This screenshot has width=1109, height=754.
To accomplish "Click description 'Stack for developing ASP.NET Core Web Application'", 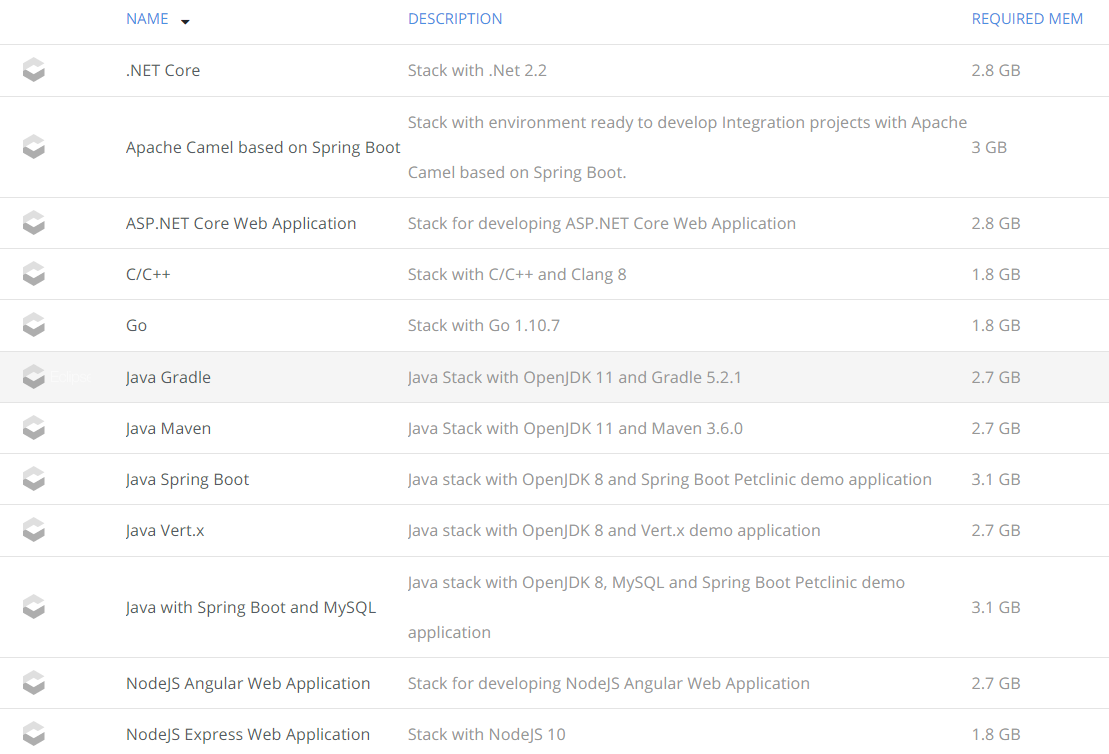I will tap(602, 224).
